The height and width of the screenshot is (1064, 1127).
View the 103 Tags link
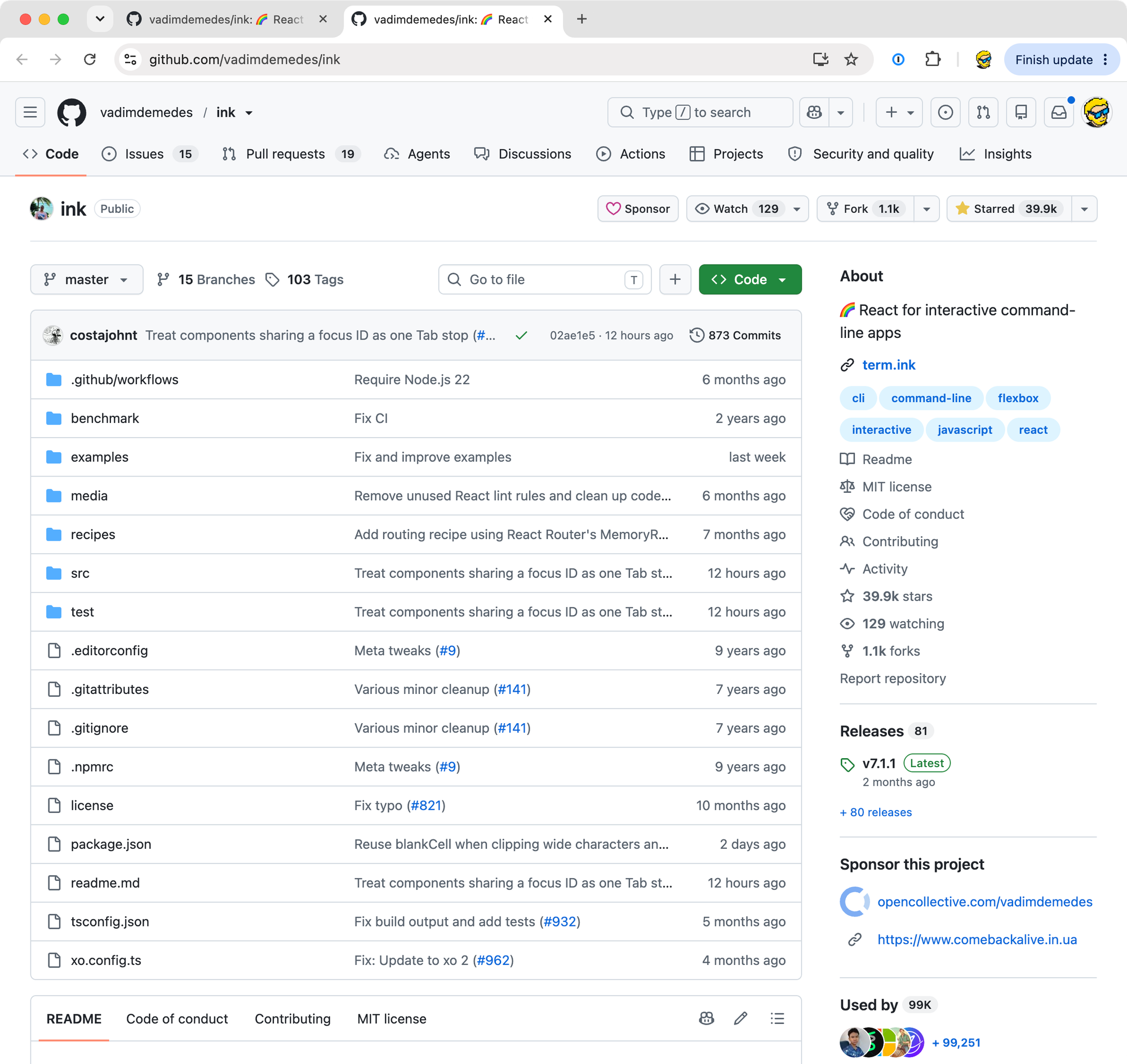305,279
